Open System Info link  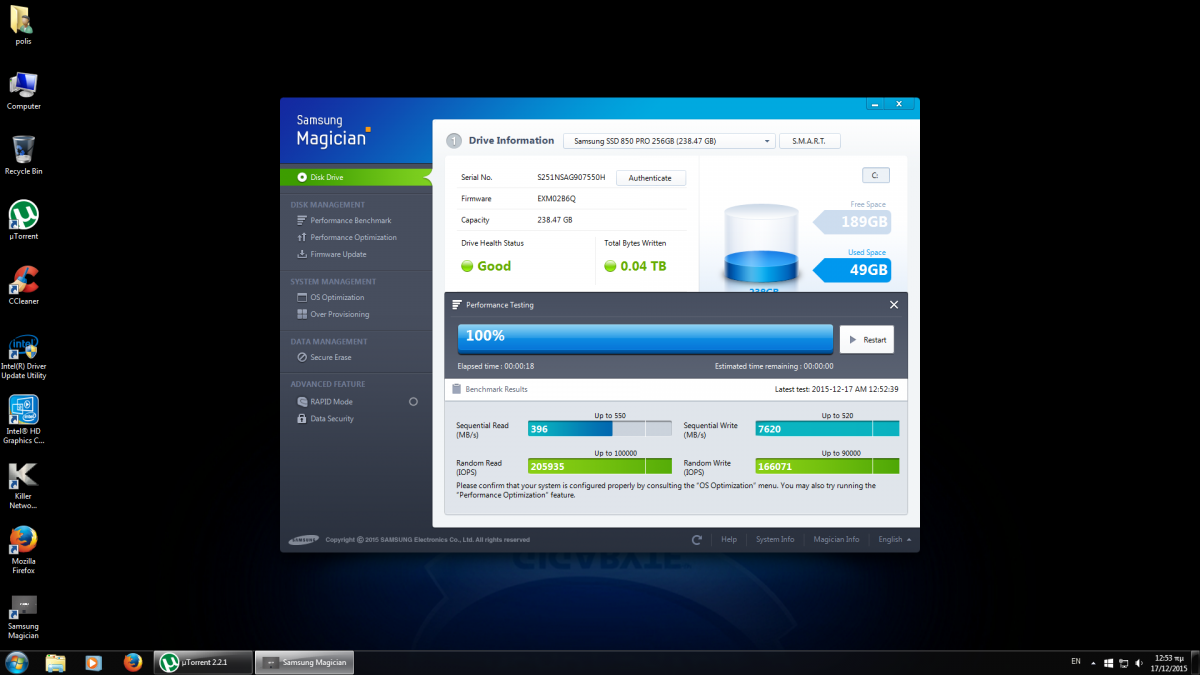point(775,539)
